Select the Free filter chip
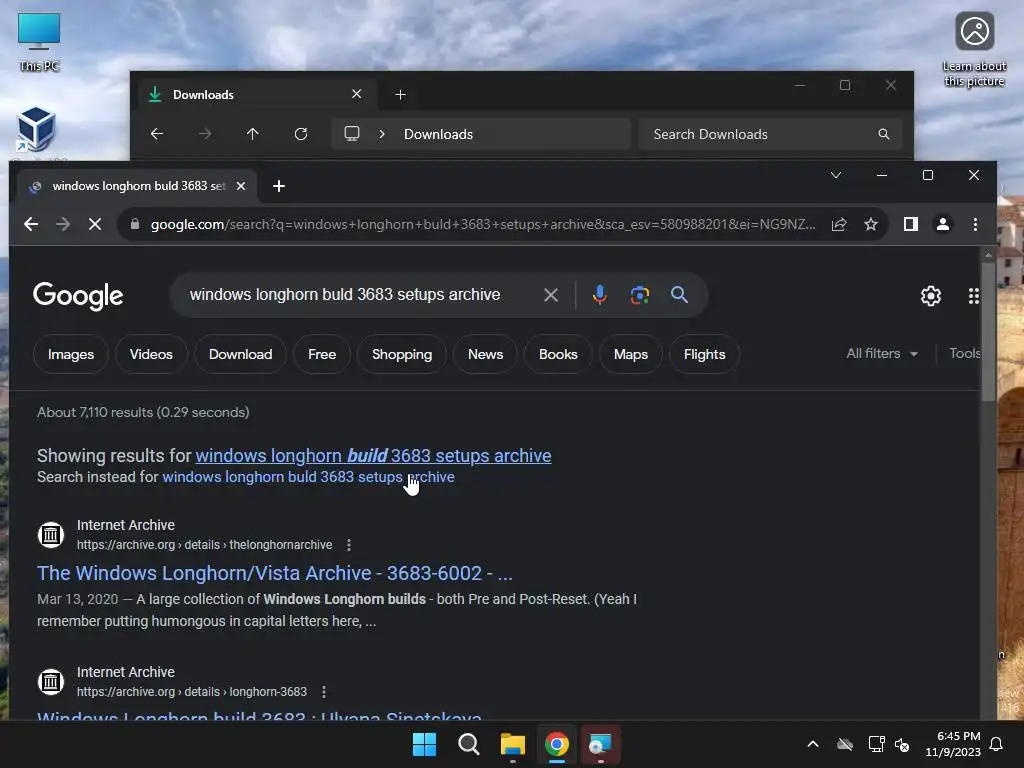The height and width of the screenshot is (768, 1024). coord(322,354)
